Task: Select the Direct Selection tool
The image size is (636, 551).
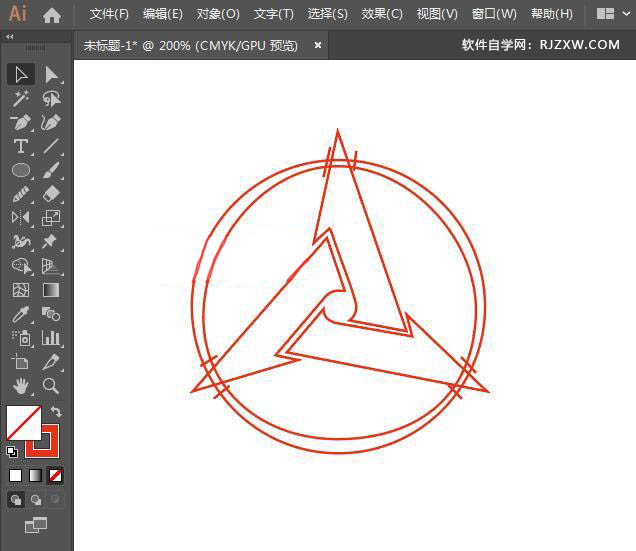Action: (51, 74)
